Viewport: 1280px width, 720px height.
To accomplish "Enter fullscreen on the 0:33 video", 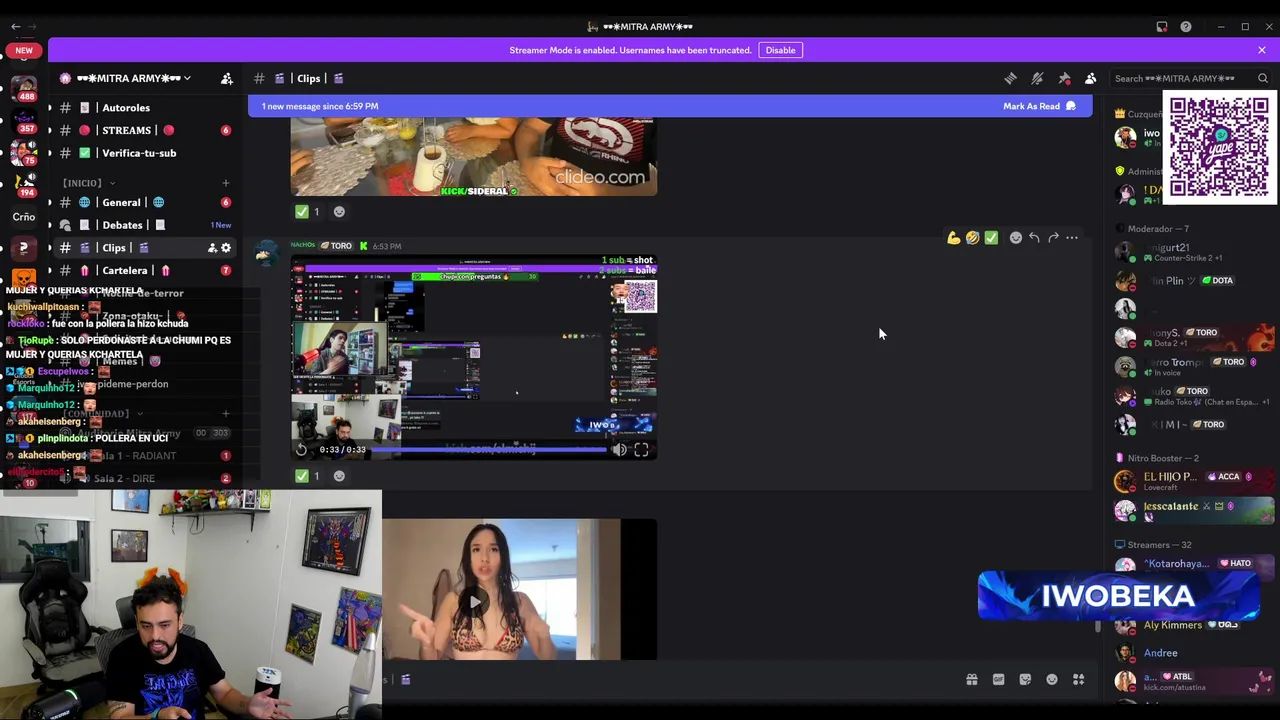I will point(641,450).
